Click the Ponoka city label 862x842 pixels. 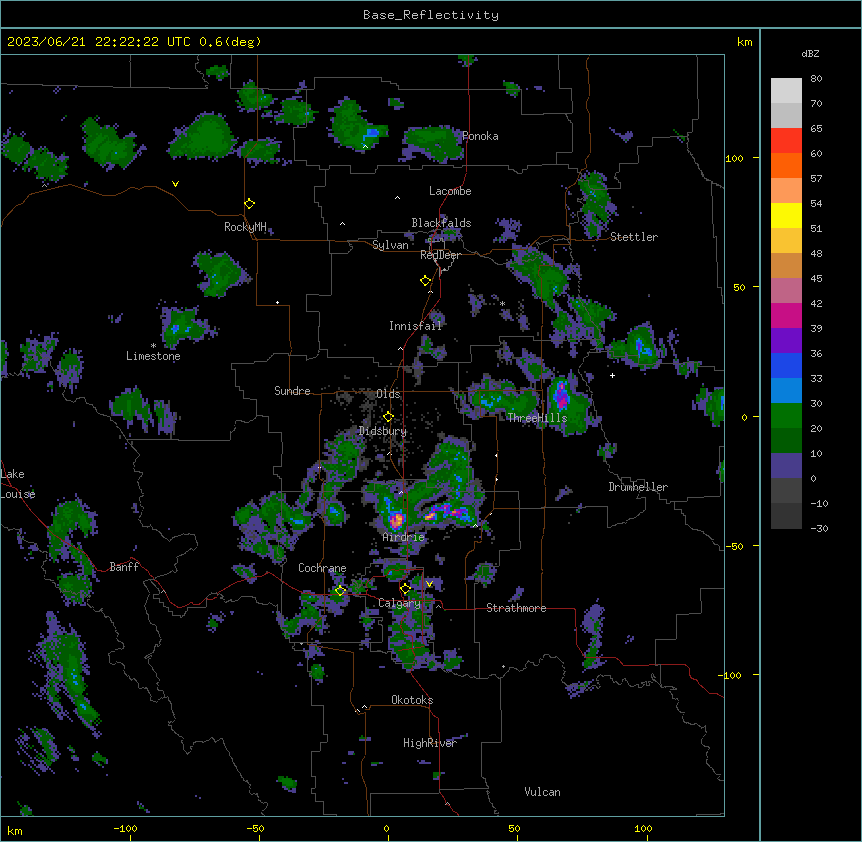pos(480,136)
